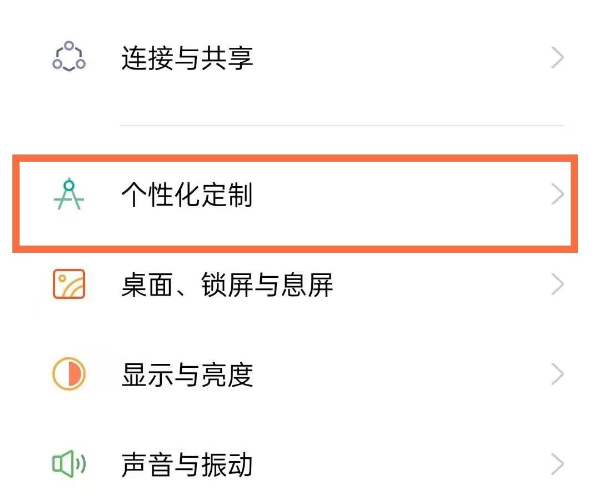Click the chevron beside 声音与振动
The height and width of the screenshot is (504, 596).
557,464
